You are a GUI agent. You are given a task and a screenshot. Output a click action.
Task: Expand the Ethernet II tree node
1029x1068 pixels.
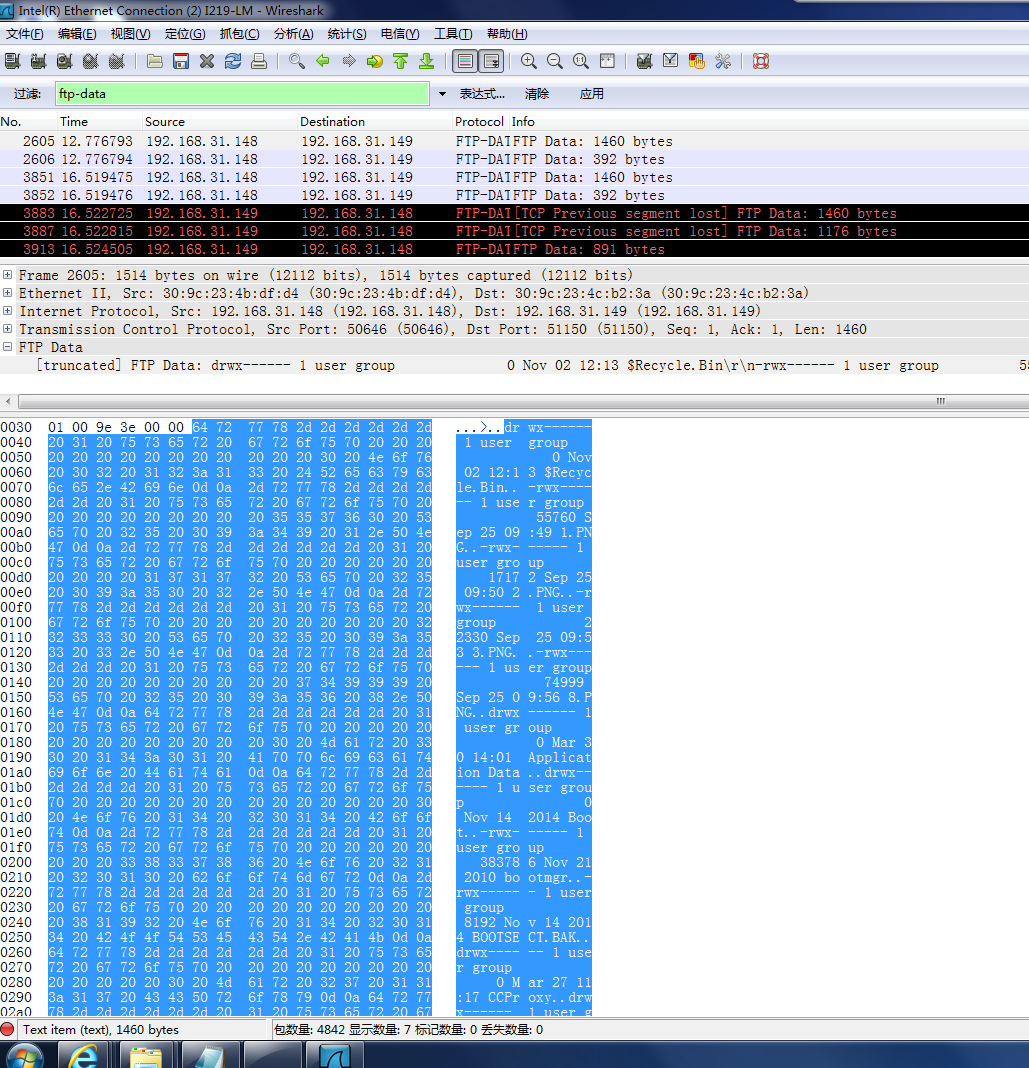(7, 292)
